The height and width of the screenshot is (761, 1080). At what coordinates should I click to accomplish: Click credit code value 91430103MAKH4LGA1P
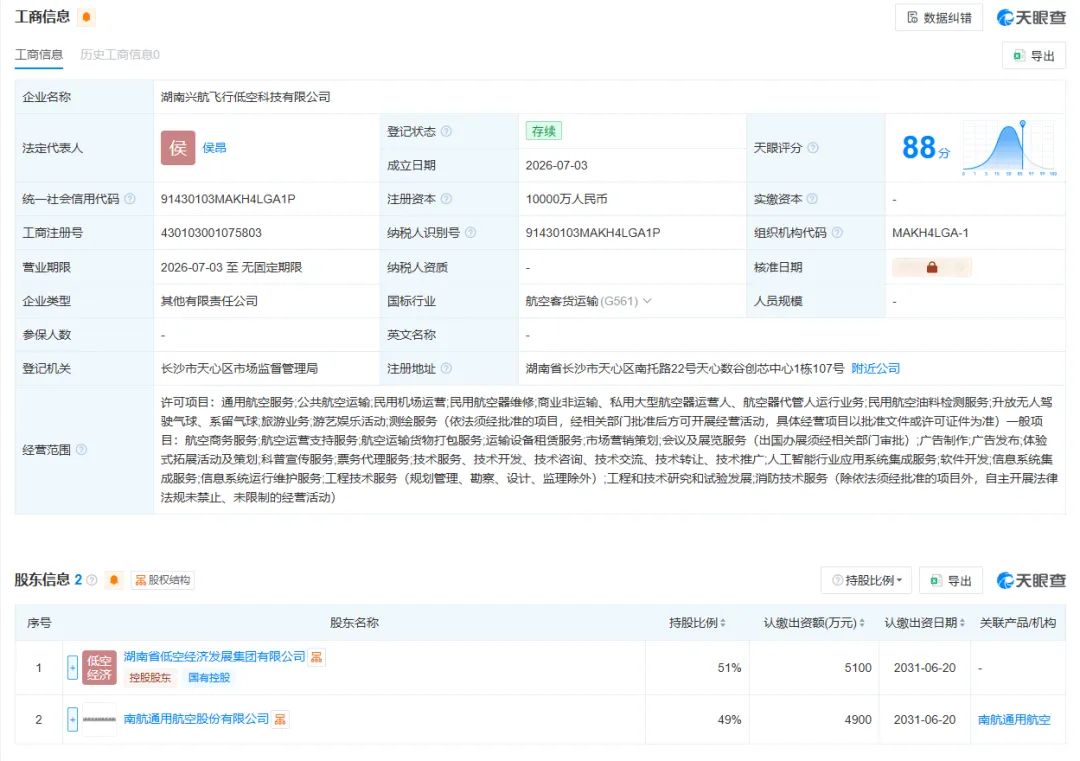(x=228, y=199)
